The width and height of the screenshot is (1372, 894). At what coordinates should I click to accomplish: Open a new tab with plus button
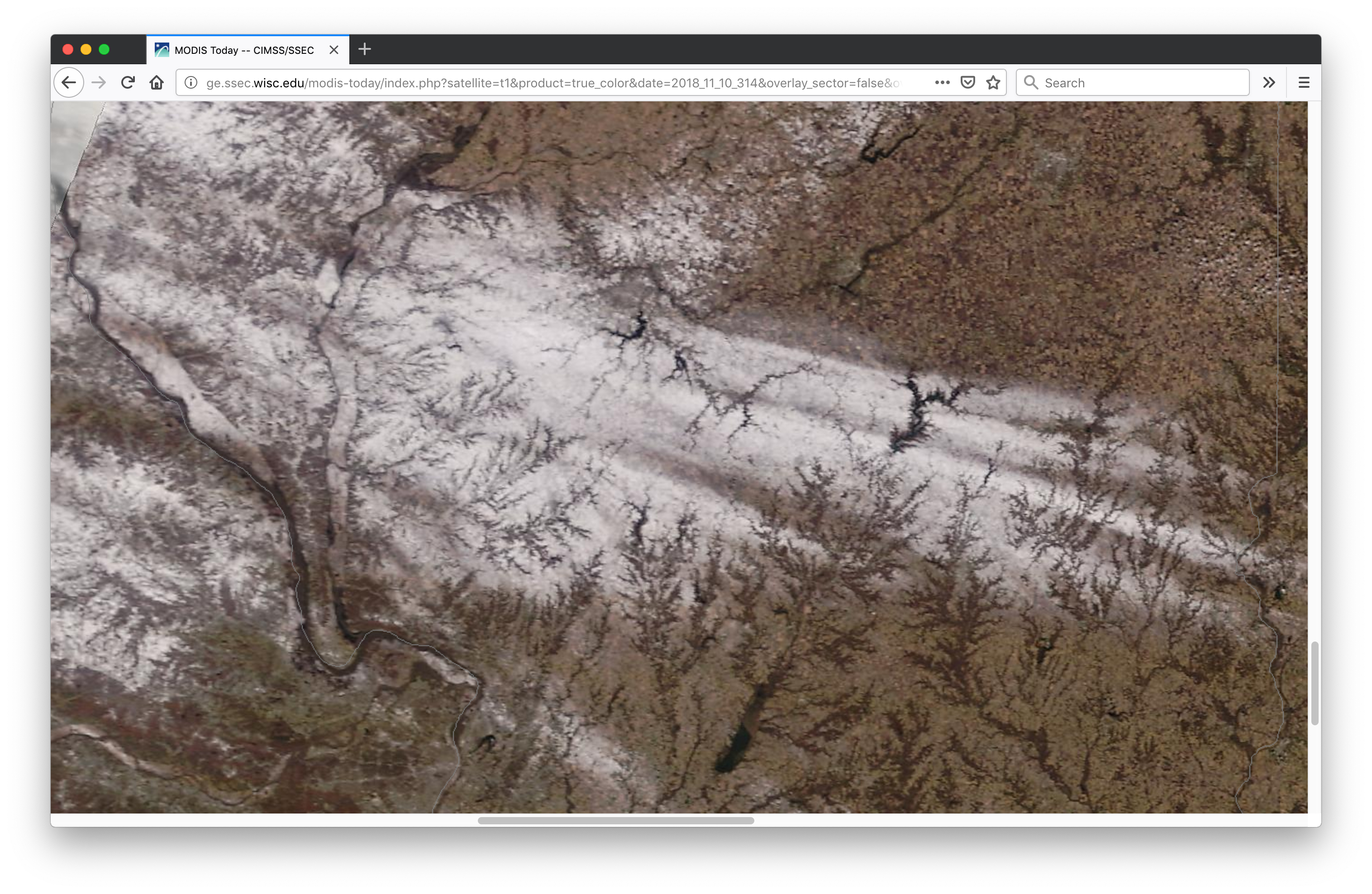[364, 50]
